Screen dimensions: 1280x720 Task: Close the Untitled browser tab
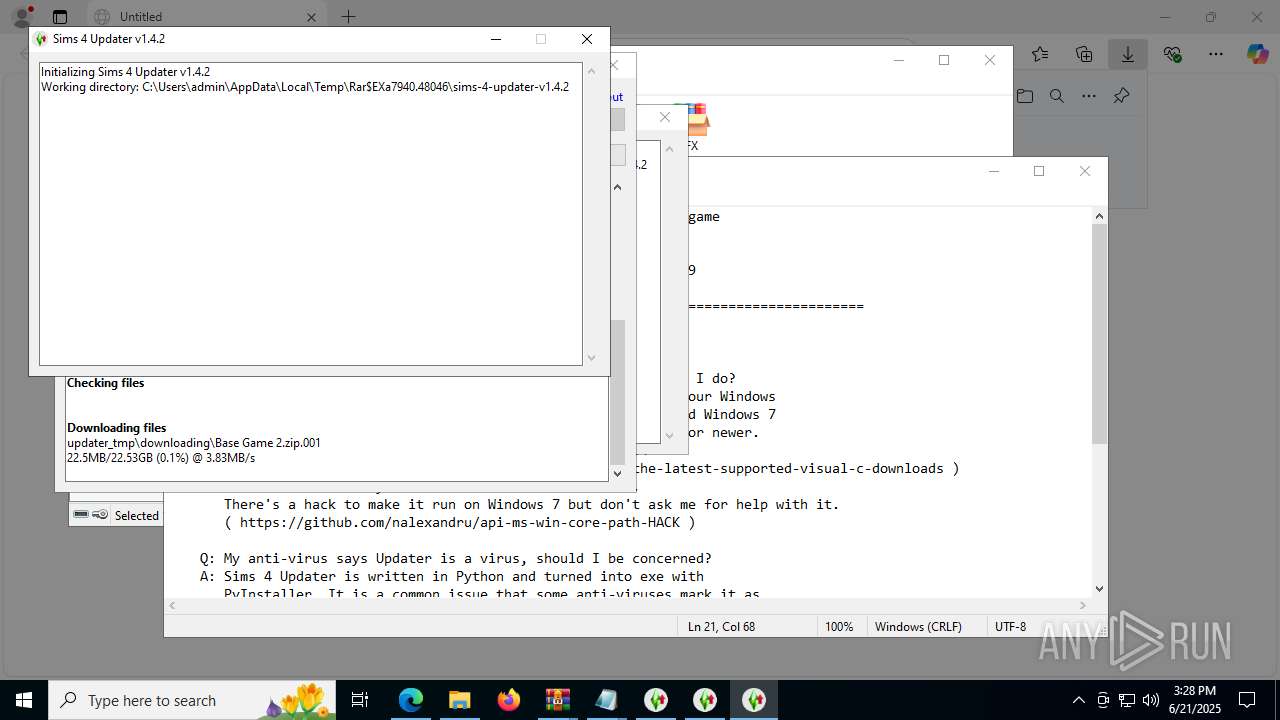(311, 17)
